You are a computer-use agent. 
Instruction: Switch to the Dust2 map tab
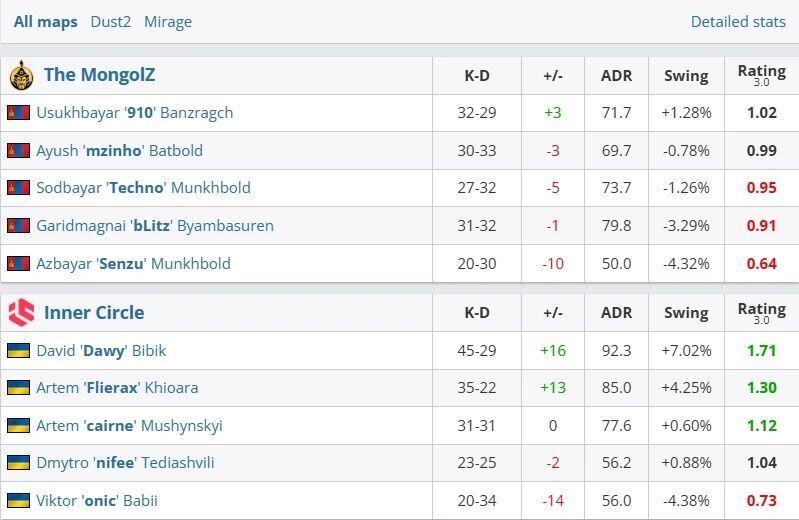click(110, 21)
